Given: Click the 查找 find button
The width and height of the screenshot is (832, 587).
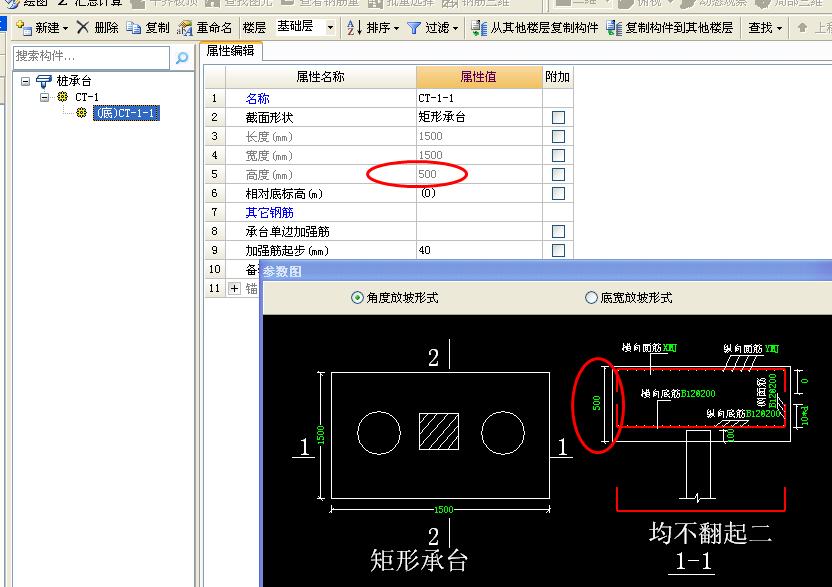Looking at the screenshot, I should tap(760, 28).
